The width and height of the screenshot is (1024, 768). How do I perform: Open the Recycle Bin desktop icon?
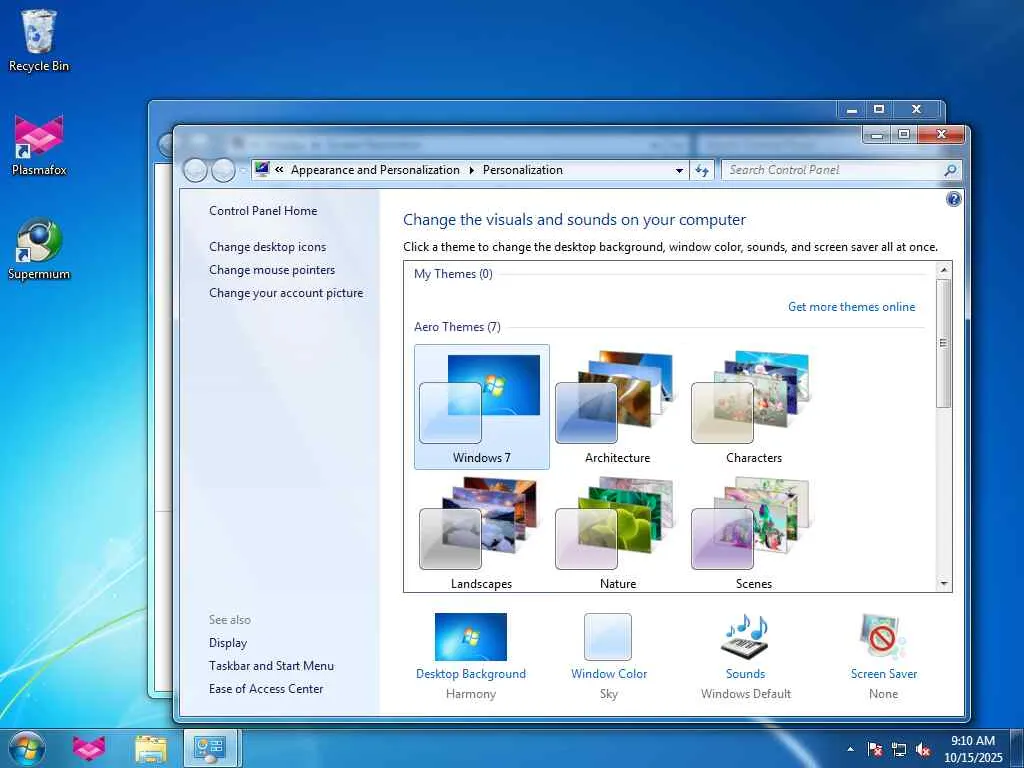pyautogui.click(x=39, y=40)
